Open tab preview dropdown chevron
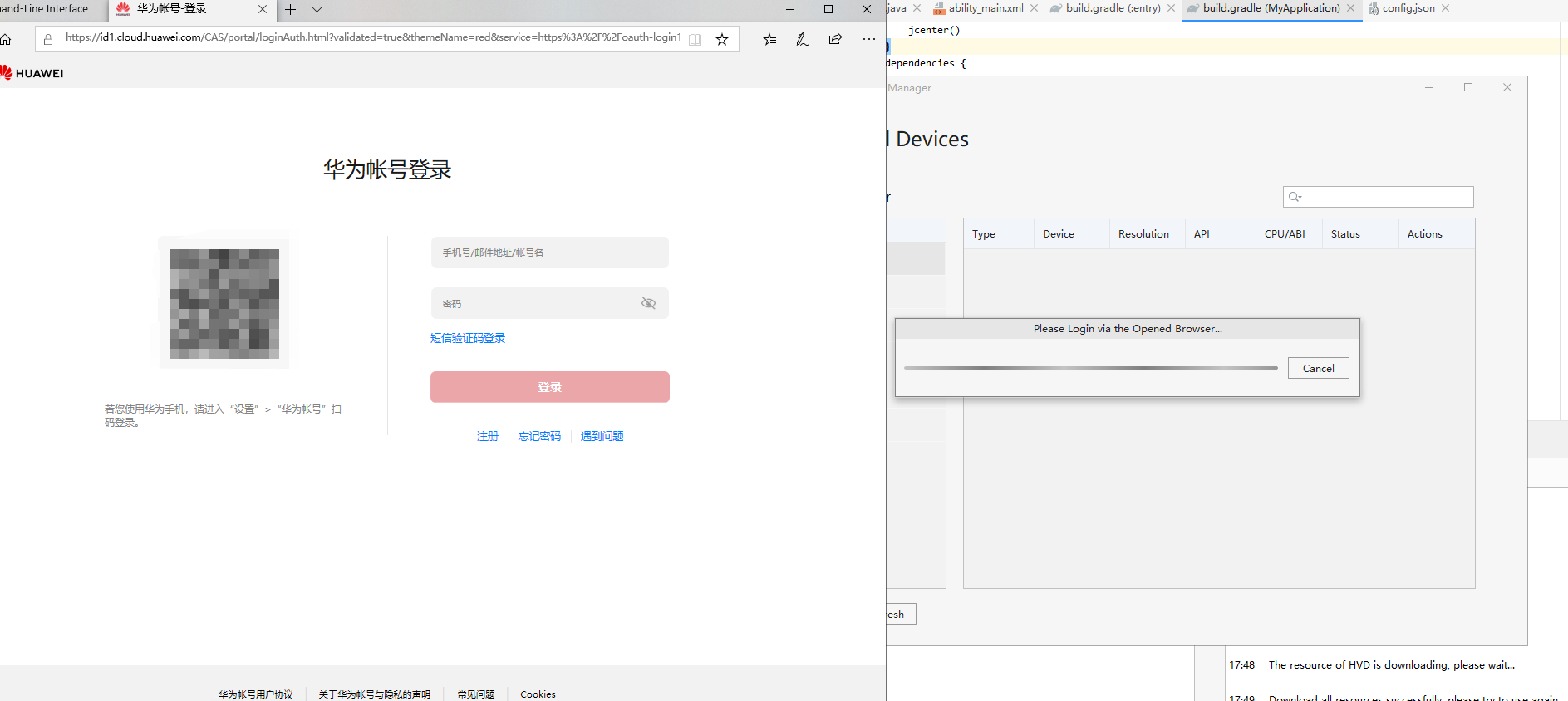Image resolution: width=1568 pixels, height=701 pixels. point(317,9)
